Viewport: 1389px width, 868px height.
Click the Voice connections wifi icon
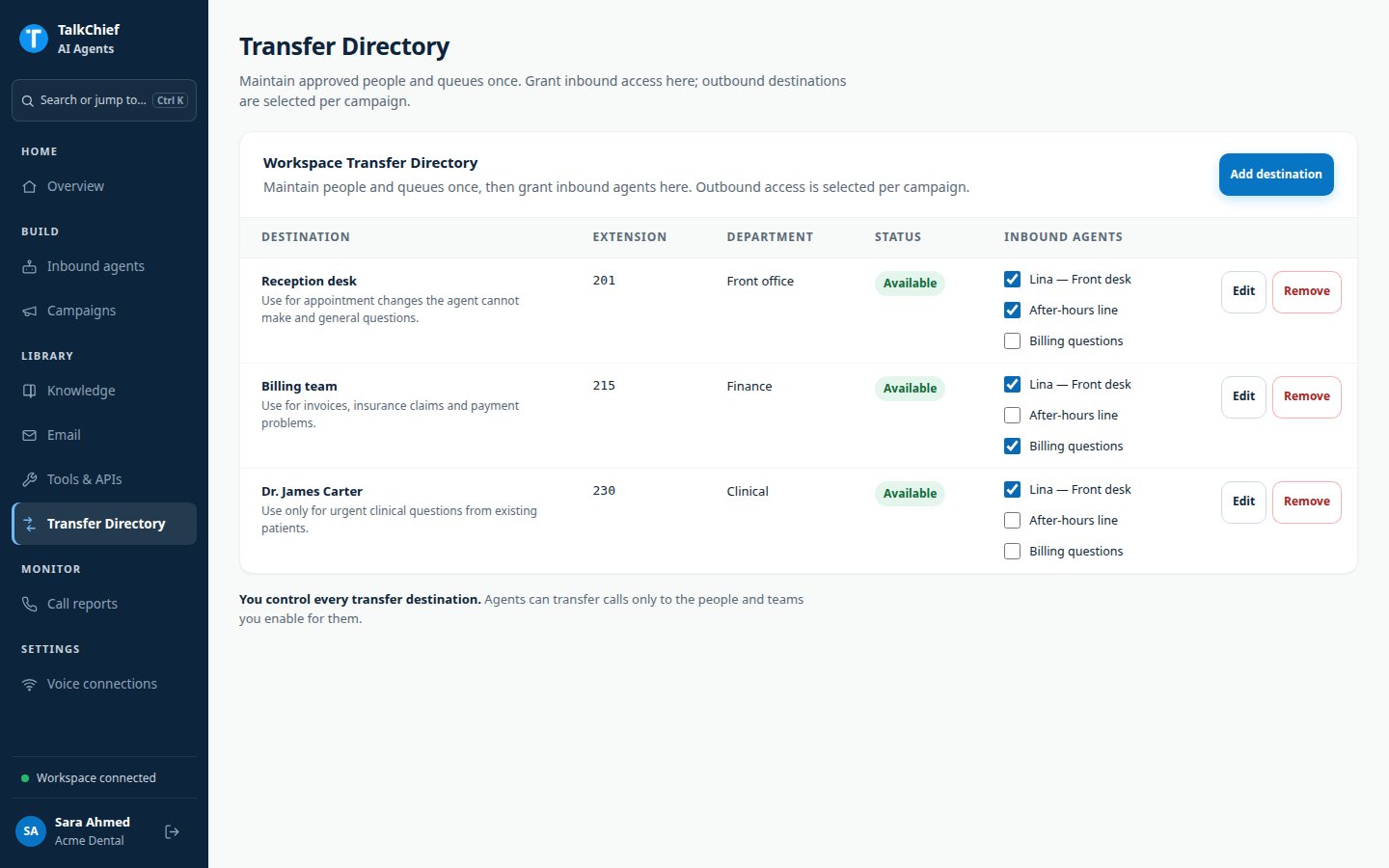(x=30, y=684)
